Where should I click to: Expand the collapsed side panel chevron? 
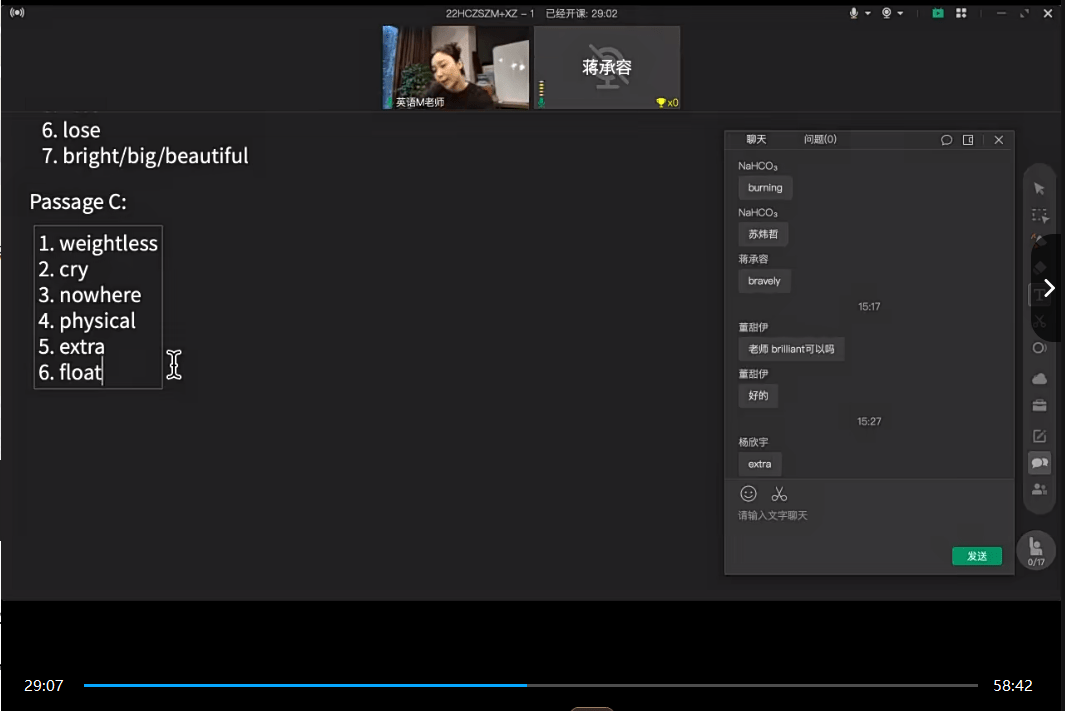1049,288
